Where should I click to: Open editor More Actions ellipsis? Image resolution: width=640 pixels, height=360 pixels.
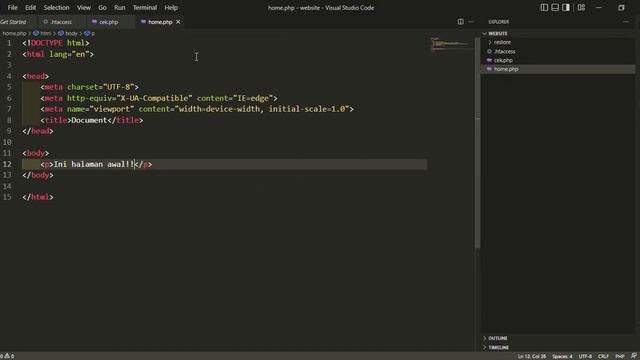click(471, 22)
